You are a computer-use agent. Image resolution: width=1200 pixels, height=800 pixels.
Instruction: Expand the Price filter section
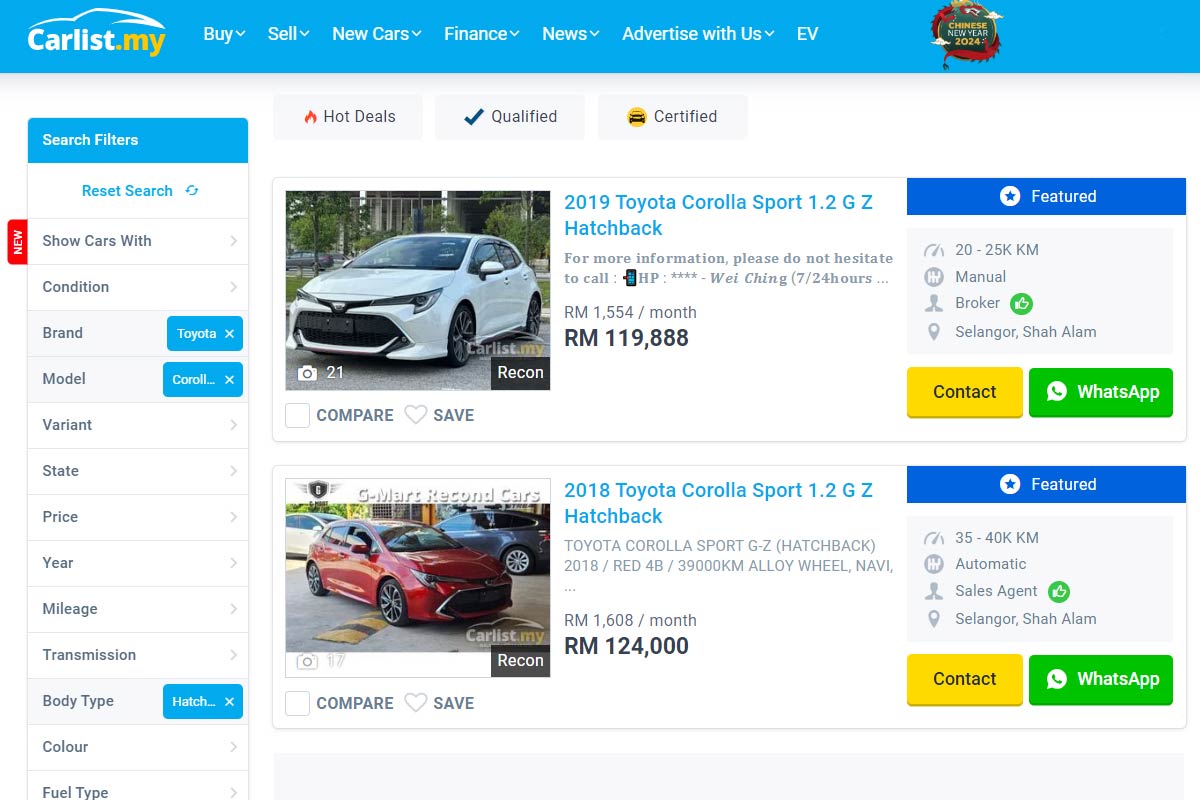pyautogui.click(x=138, y=517)
